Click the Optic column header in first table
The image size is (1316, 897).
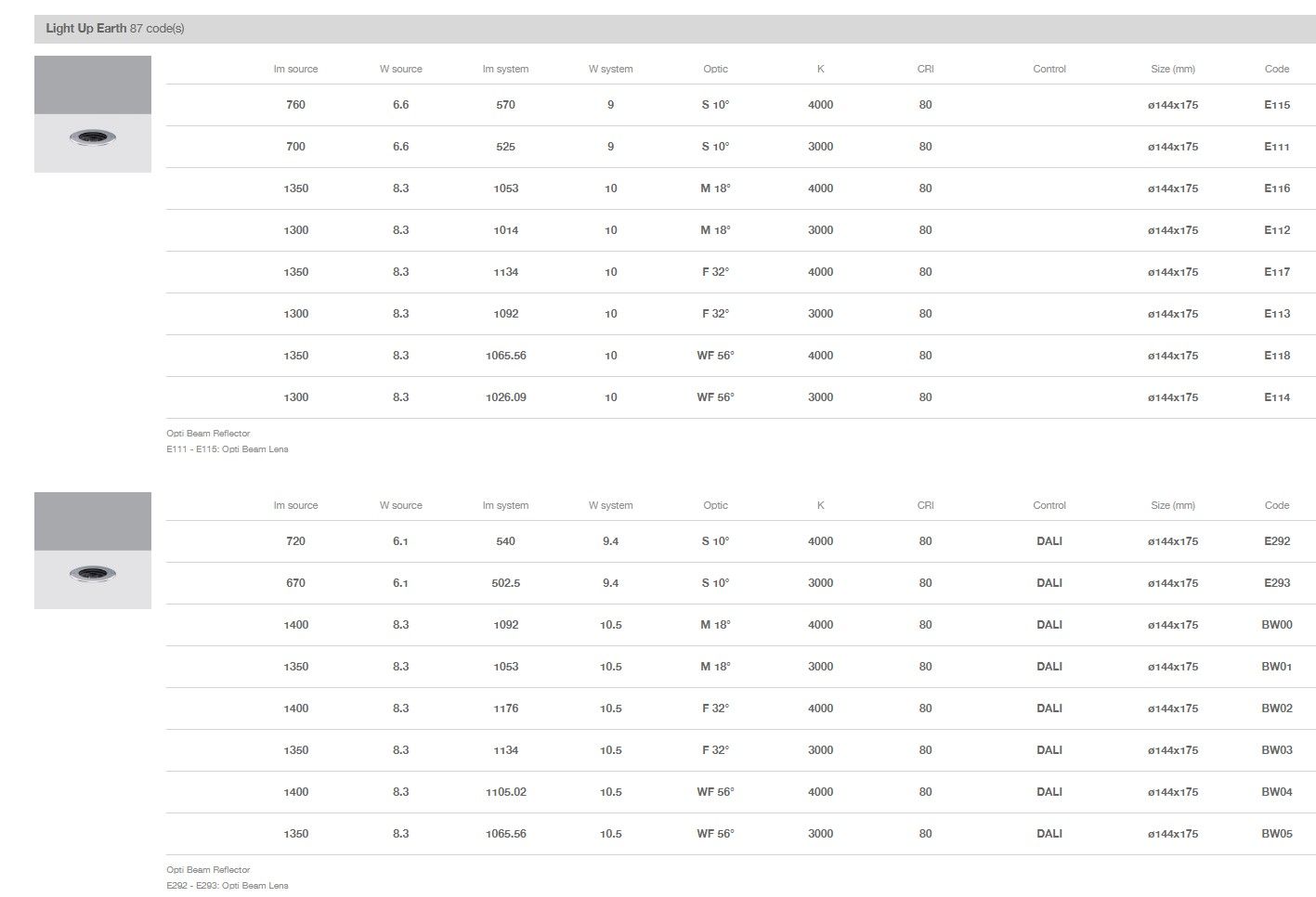[715, 69]
